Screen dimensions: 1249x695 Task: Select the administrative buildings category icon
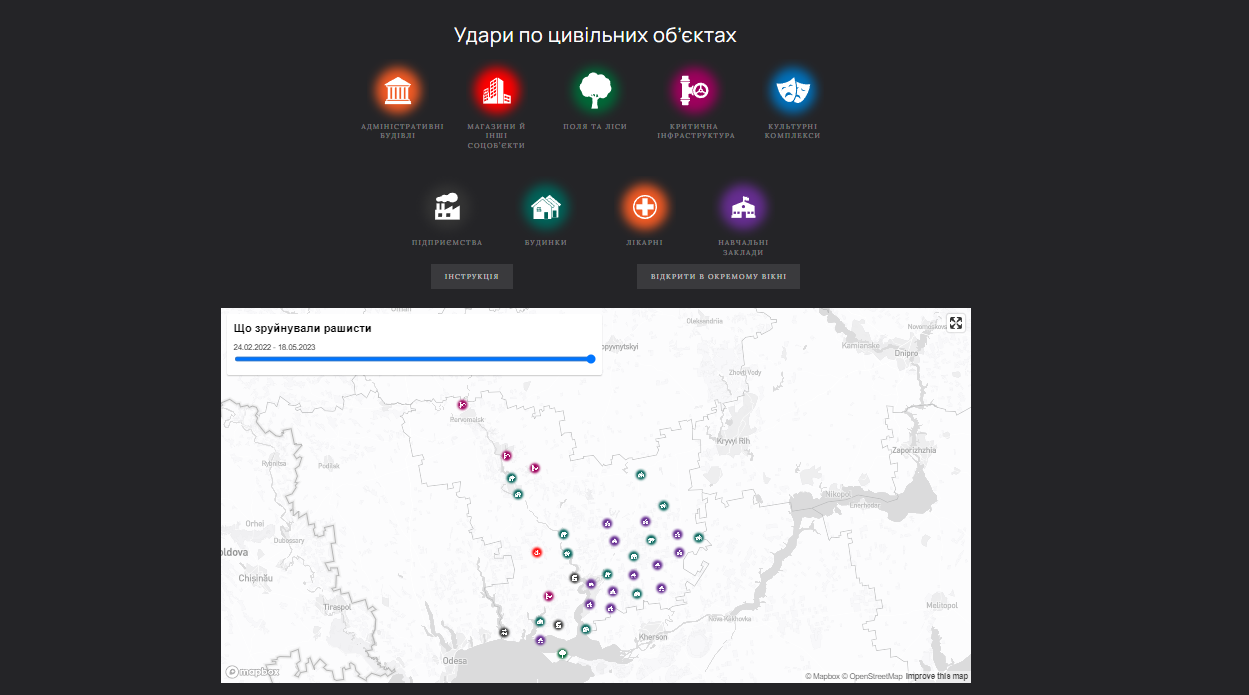pos(398,91)
